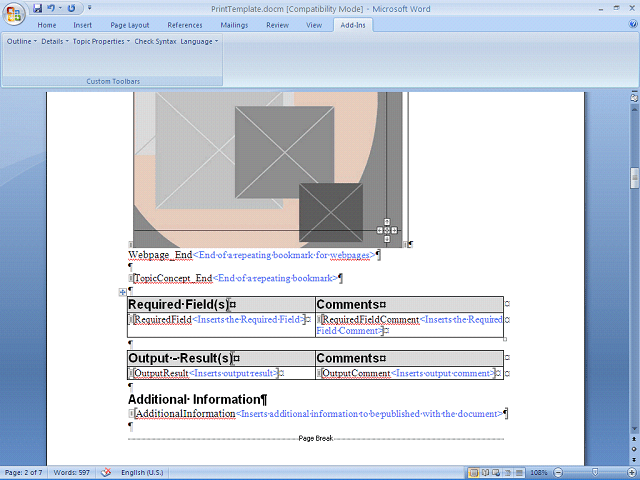
Task: Switch to Full Screen Reading view
Action: 486,472
